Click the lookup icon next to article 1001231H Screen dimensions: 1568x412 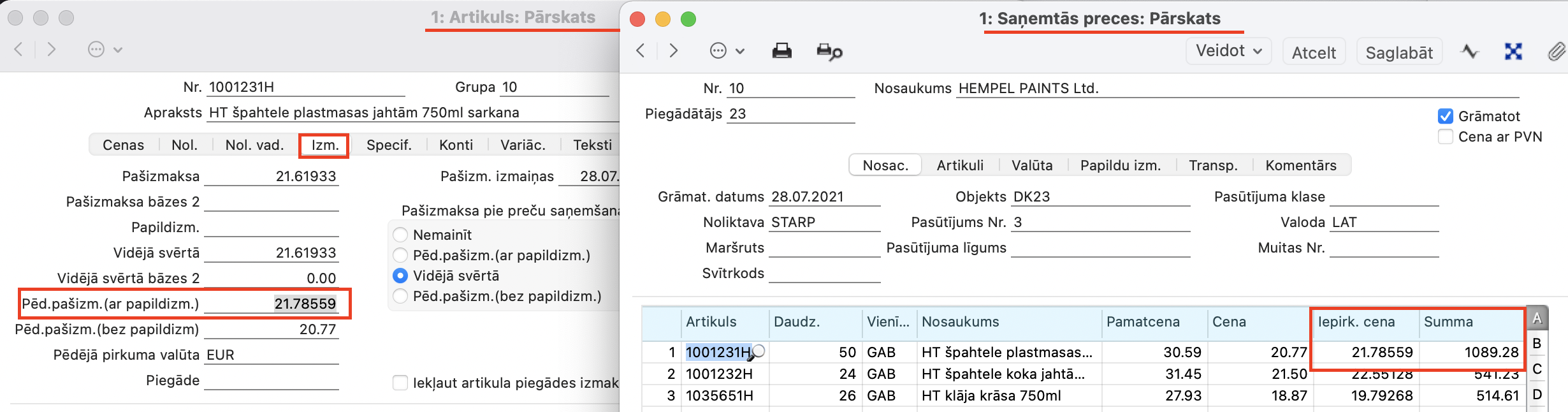pyautogui.click(x=759, y=351)
